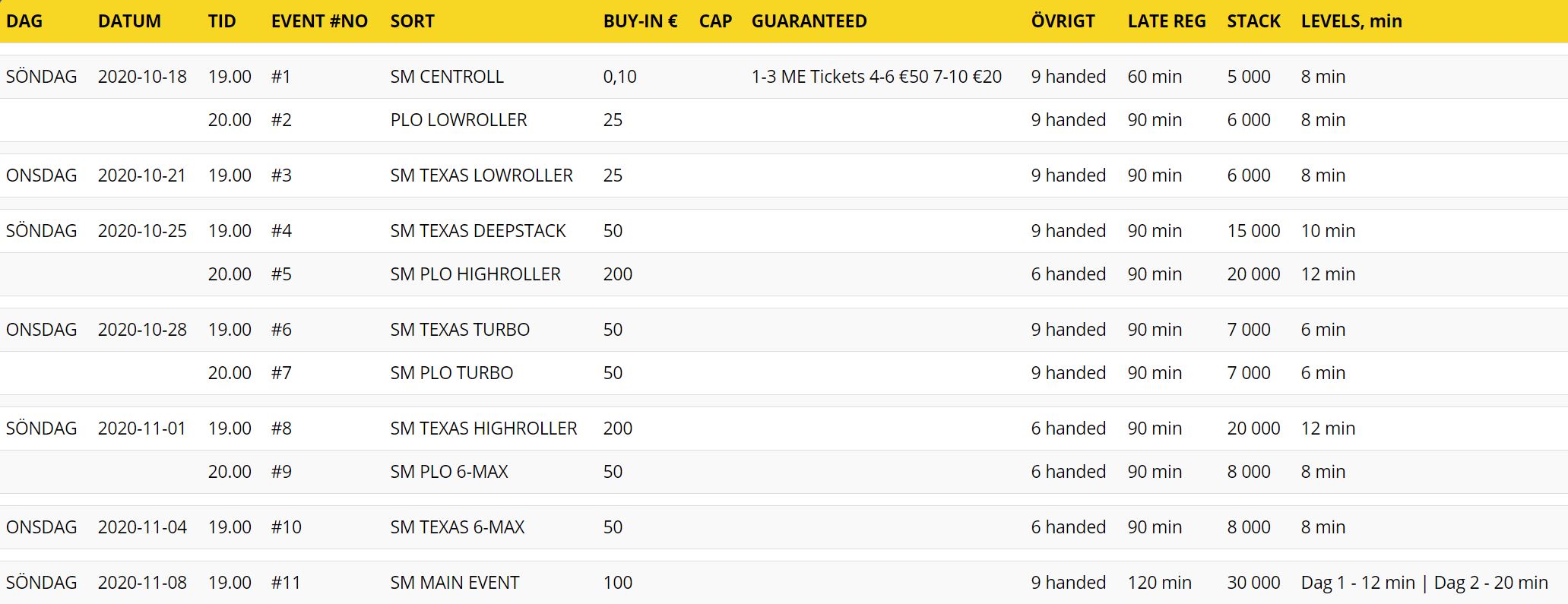Click the SM TEXAS TURBO event

460,330
